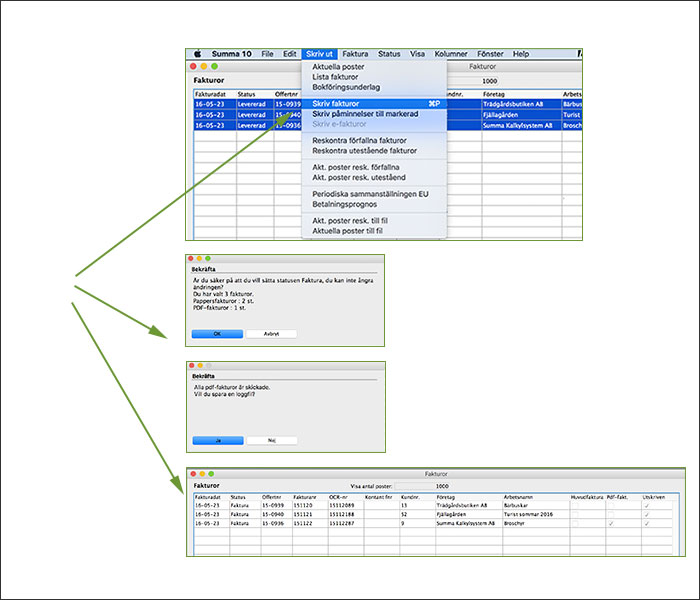Open the Faktura menu
This screenshot has width=700, height=600.
pos(355,54)
